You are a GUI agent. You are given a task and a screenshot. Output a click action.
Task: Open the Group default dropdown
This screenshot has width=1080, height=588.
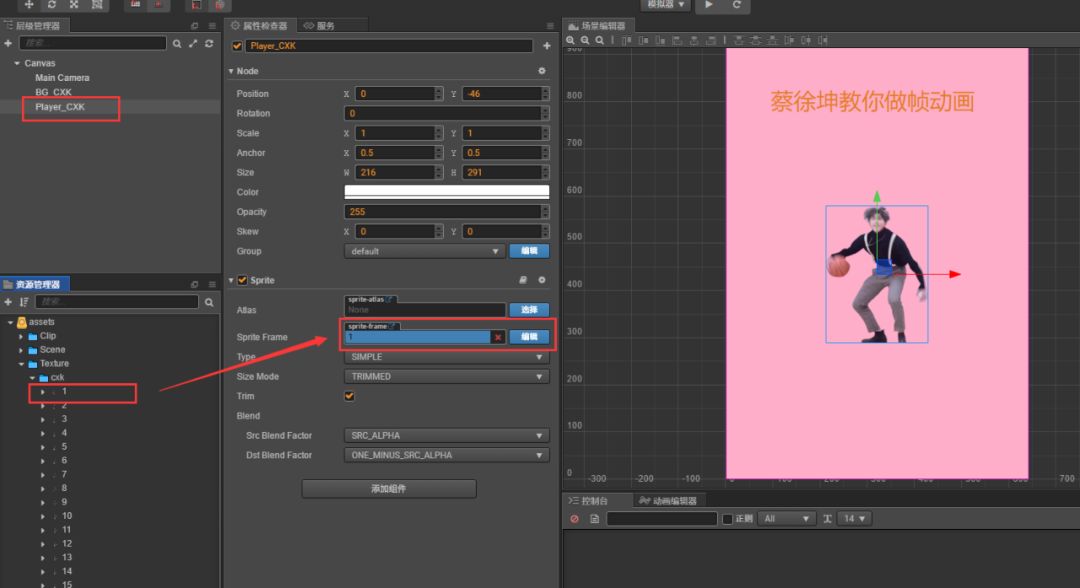pyautogui.click(x=424, y=251)
